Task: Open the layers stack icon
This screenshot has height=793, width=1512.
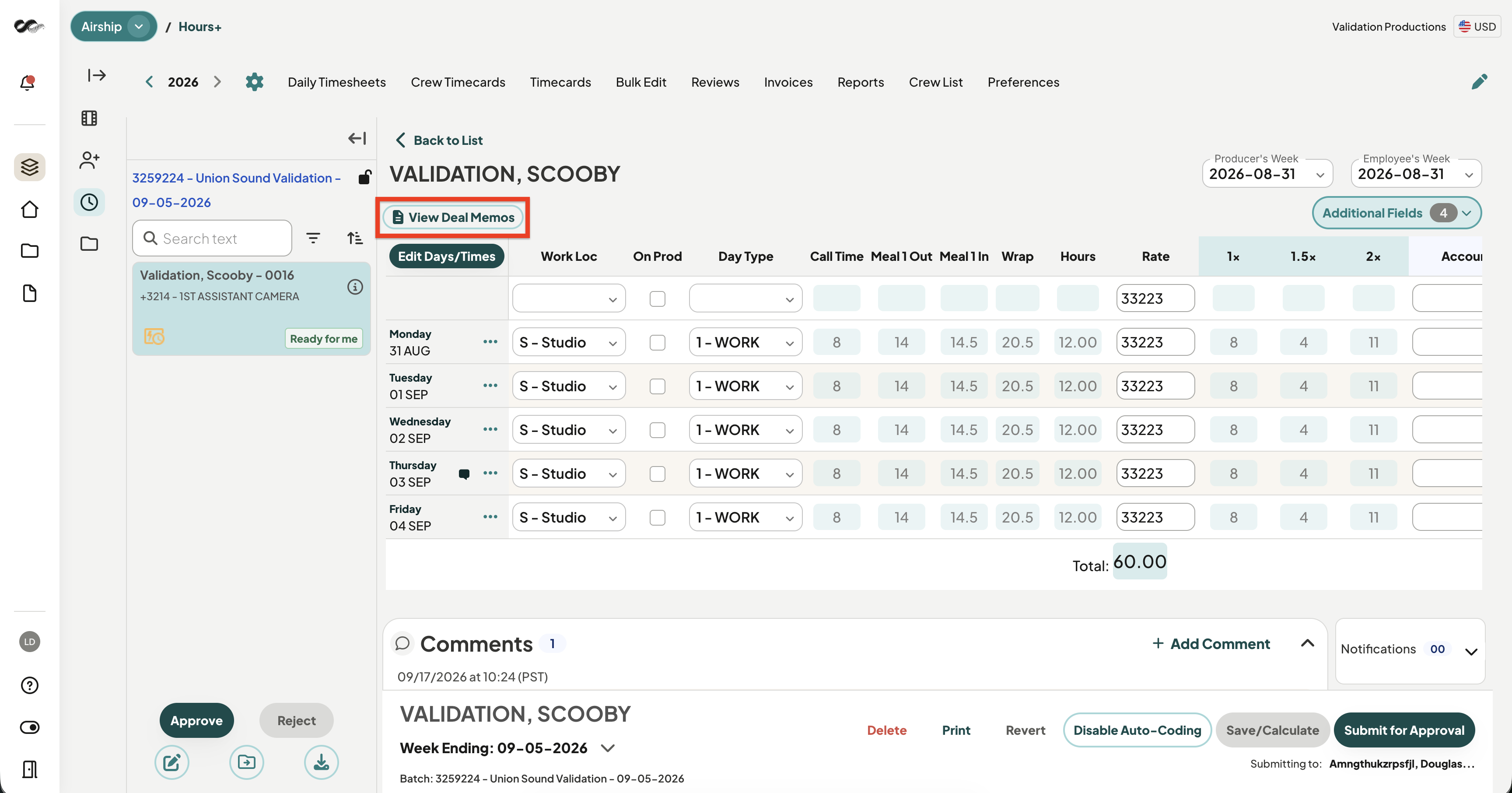Action: (x=29, y=167)
